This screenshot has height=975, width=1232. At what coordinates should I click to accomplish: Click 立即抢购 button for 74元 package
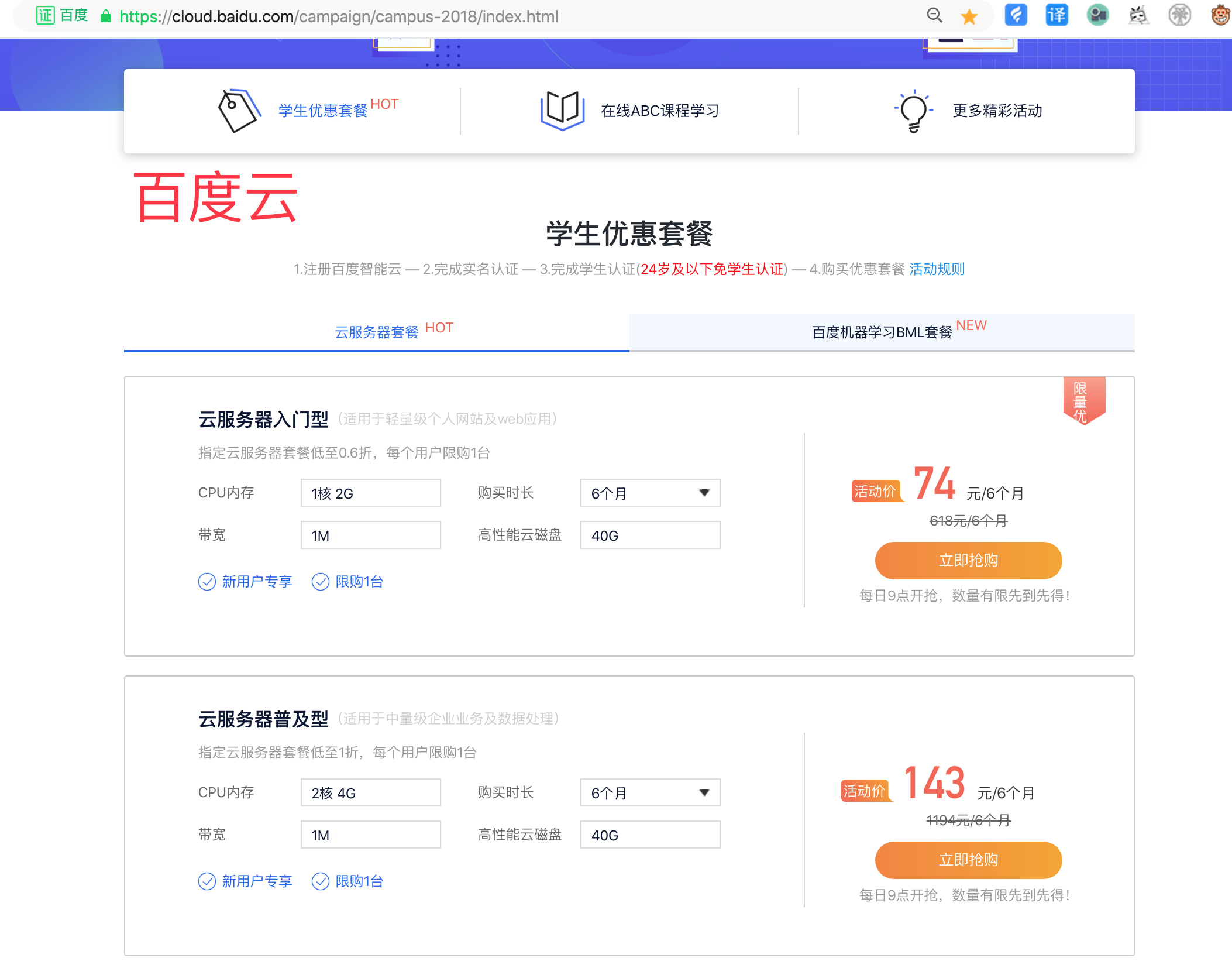968,561
